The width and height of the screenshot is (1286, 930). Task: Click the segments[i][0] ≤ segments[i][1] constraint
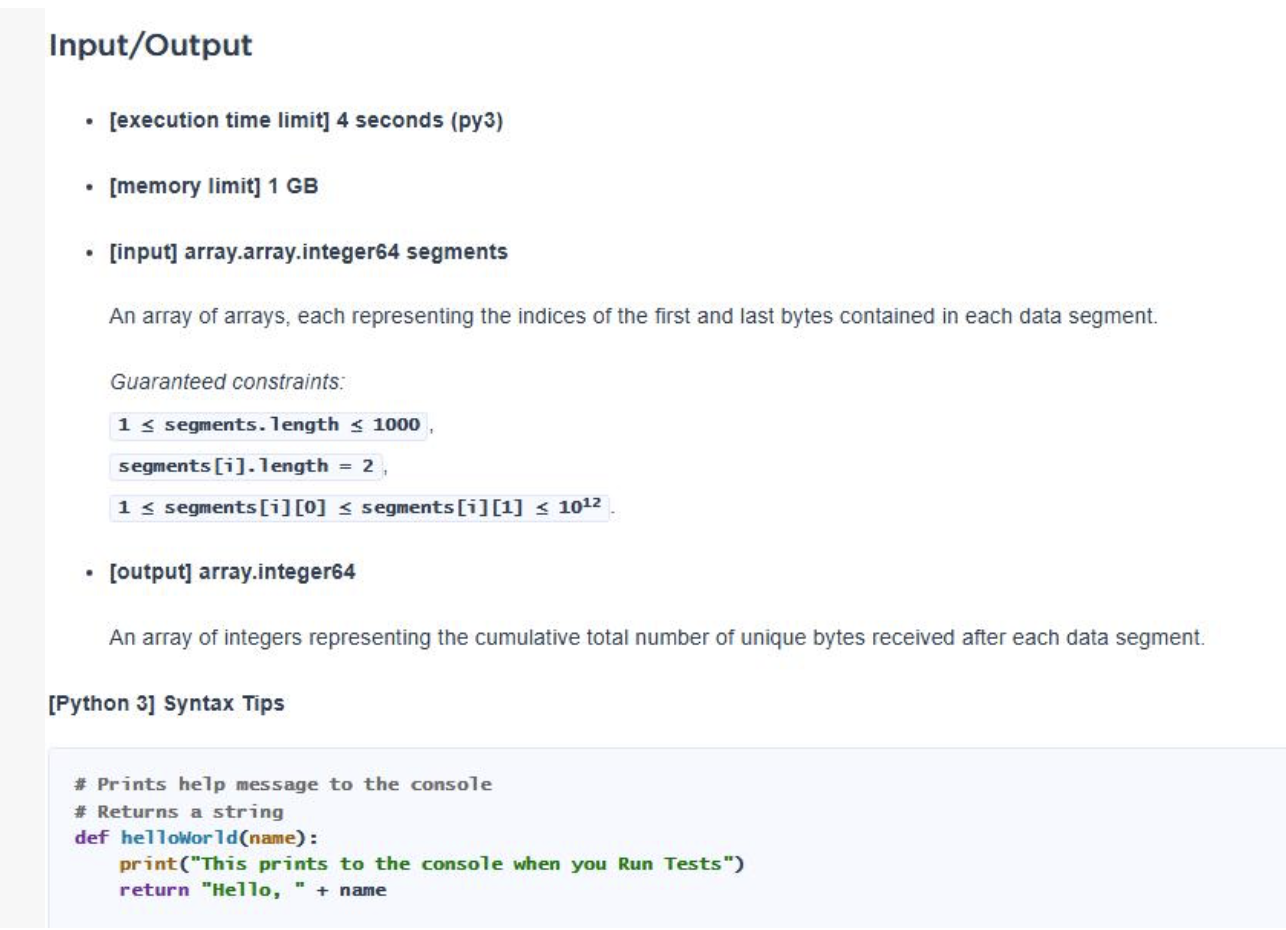point(360,508)
